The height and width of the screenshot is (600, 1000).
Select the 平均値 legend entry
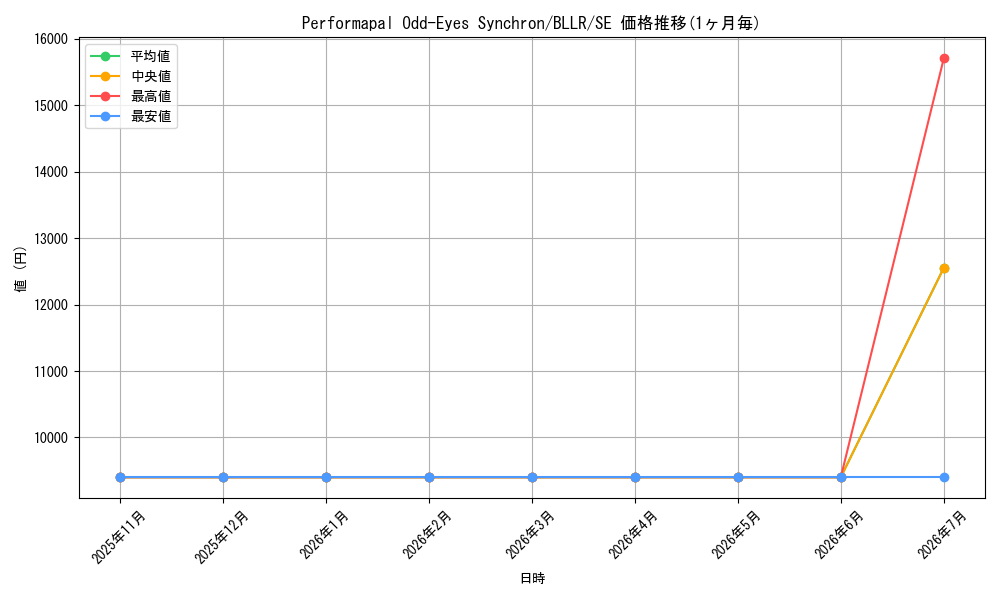pos(131,56)
